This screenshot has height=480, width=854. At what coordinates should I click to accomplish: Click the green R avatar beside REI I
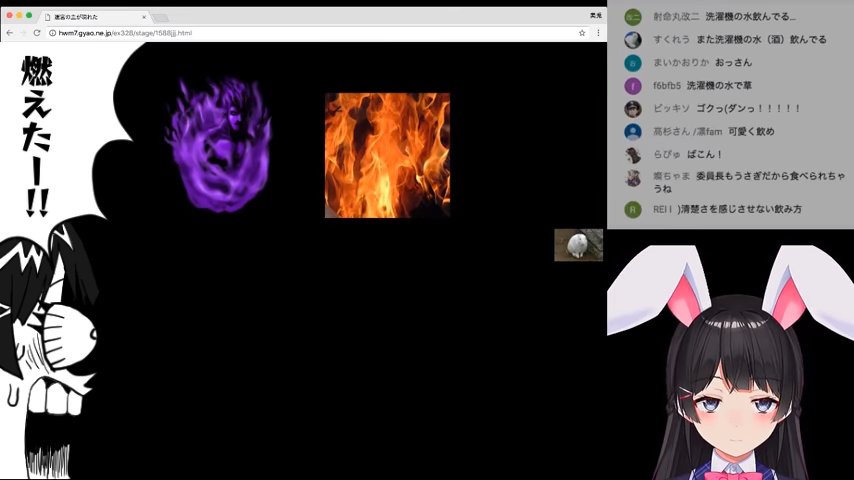pyautogui.click(x=632, y=209)
